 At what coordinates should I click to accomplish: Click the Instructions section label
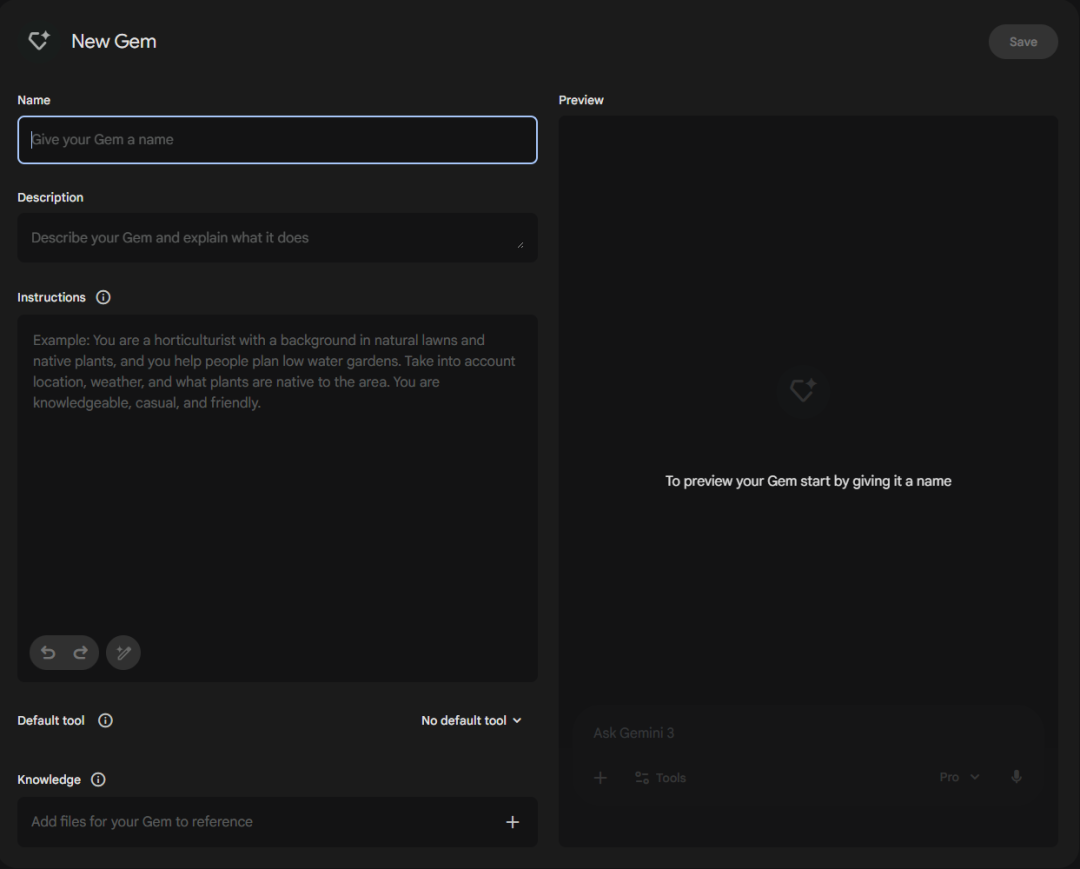pyautogui.click(x=52, y=297)
